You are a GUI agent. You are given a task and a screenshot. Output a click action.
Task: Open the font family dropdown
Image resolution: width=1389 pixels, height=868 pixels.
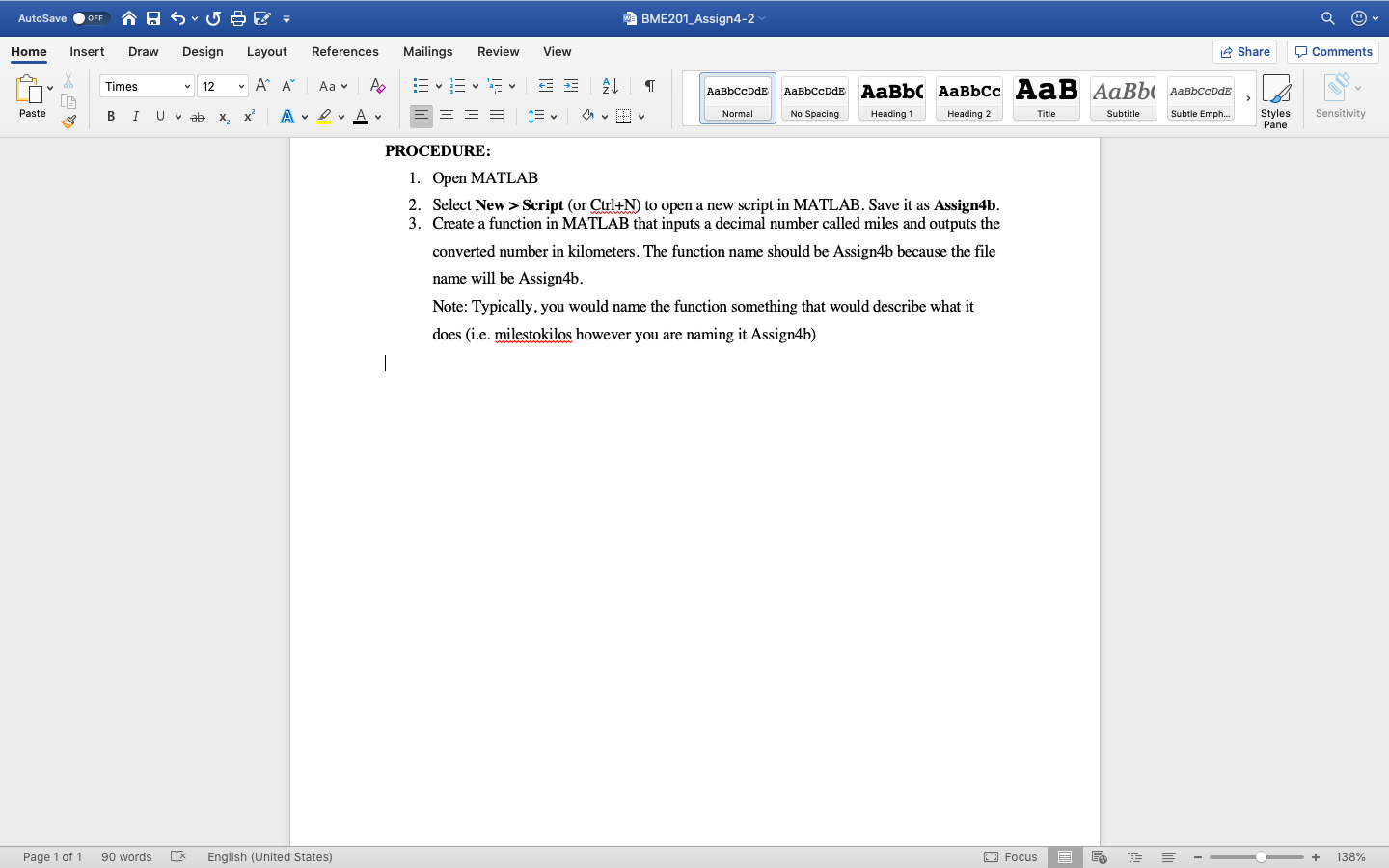(x=189, y=86)
